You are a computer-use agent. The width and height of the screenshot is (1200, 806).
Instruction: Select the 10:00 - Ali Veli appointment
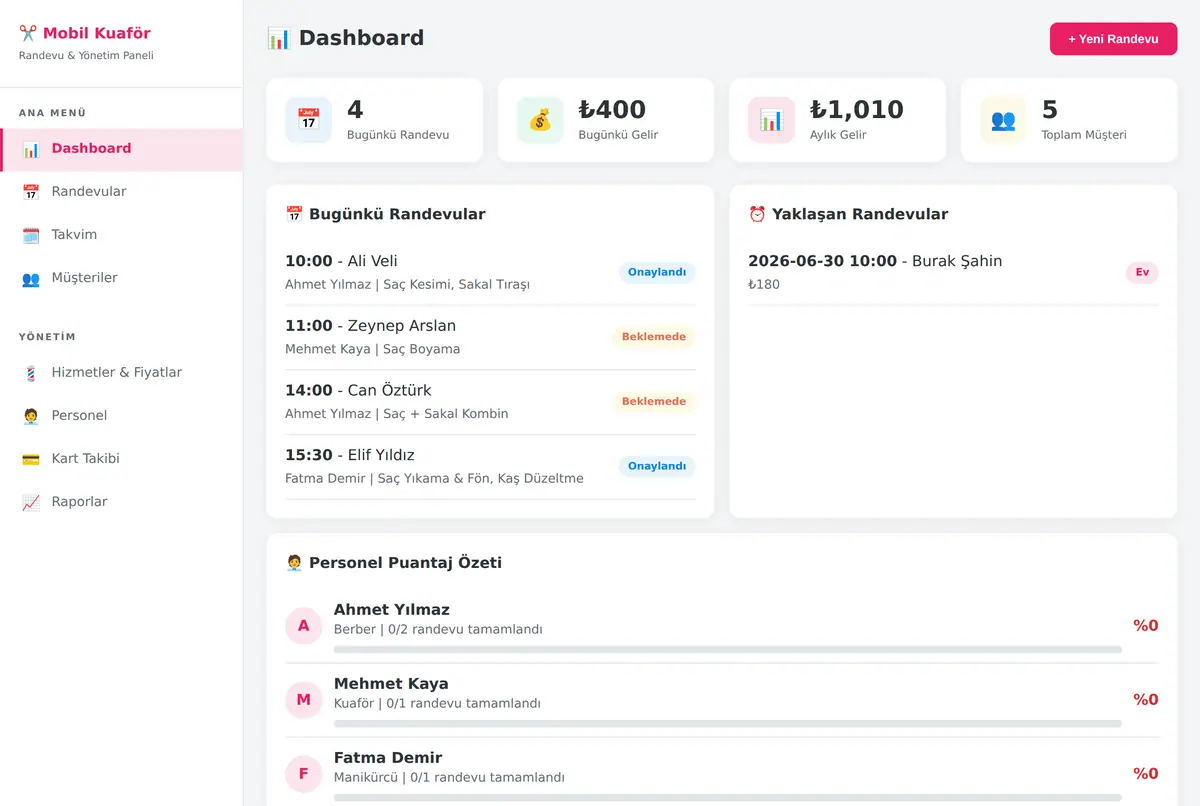(490, 273)
